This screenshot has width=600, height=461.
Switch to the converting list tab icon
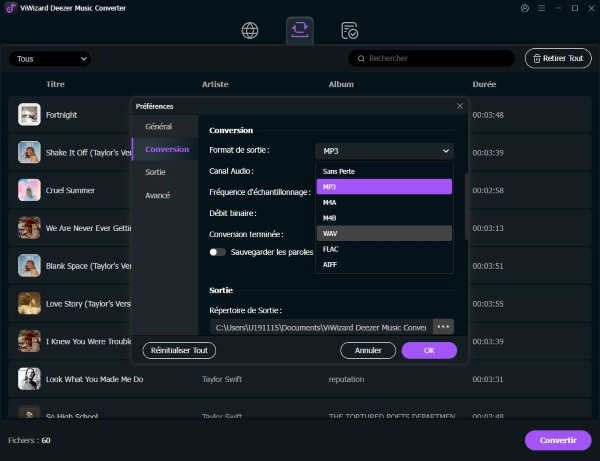tap(300, 30)
